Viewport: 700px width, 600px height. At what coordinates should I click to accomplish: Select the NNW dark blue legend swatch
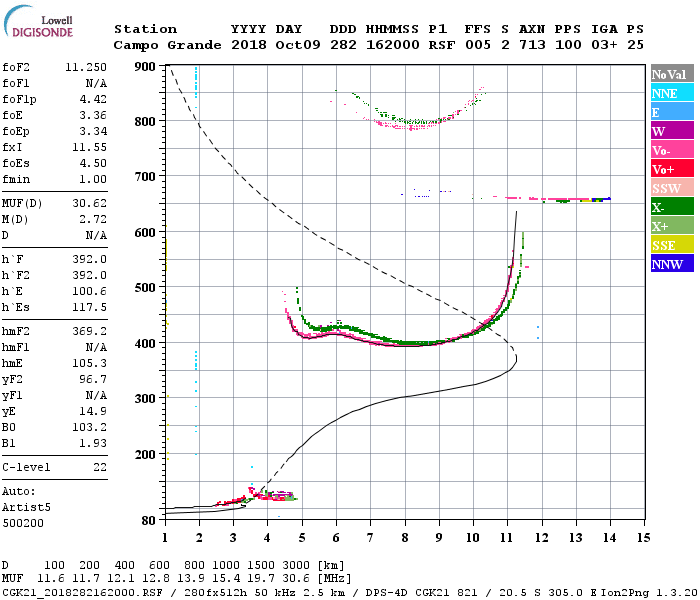point(672,263)
